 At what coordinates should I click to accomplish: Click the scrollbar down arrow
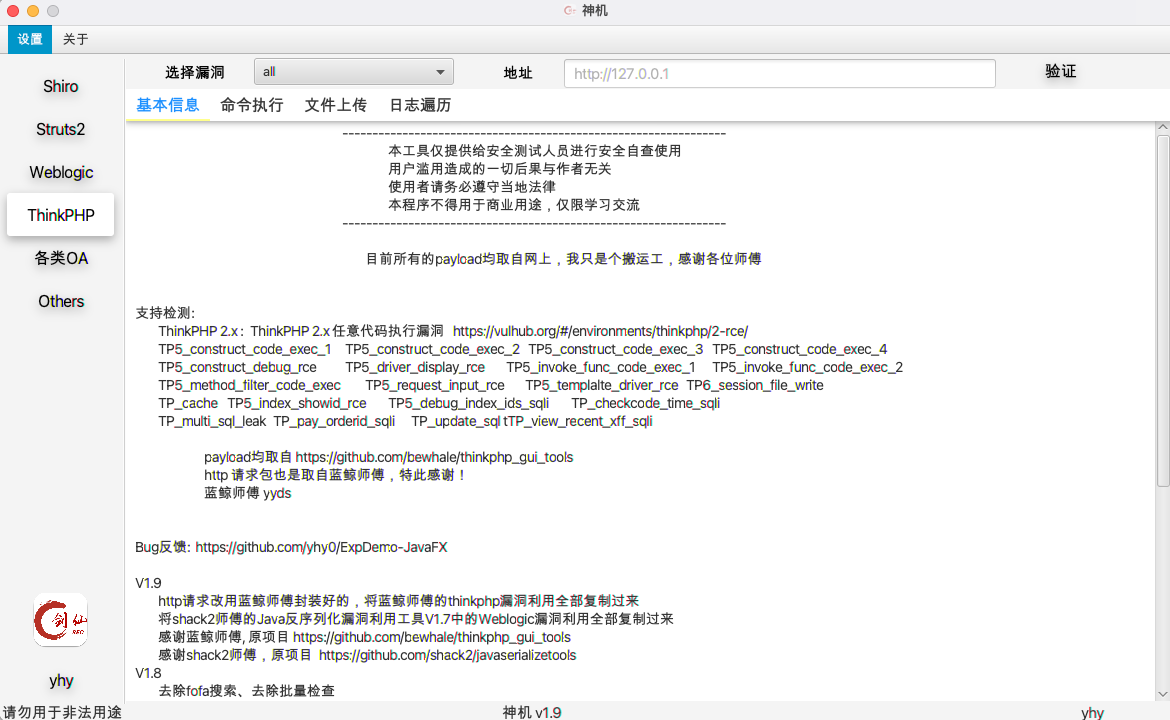[x=1163, y=694]
